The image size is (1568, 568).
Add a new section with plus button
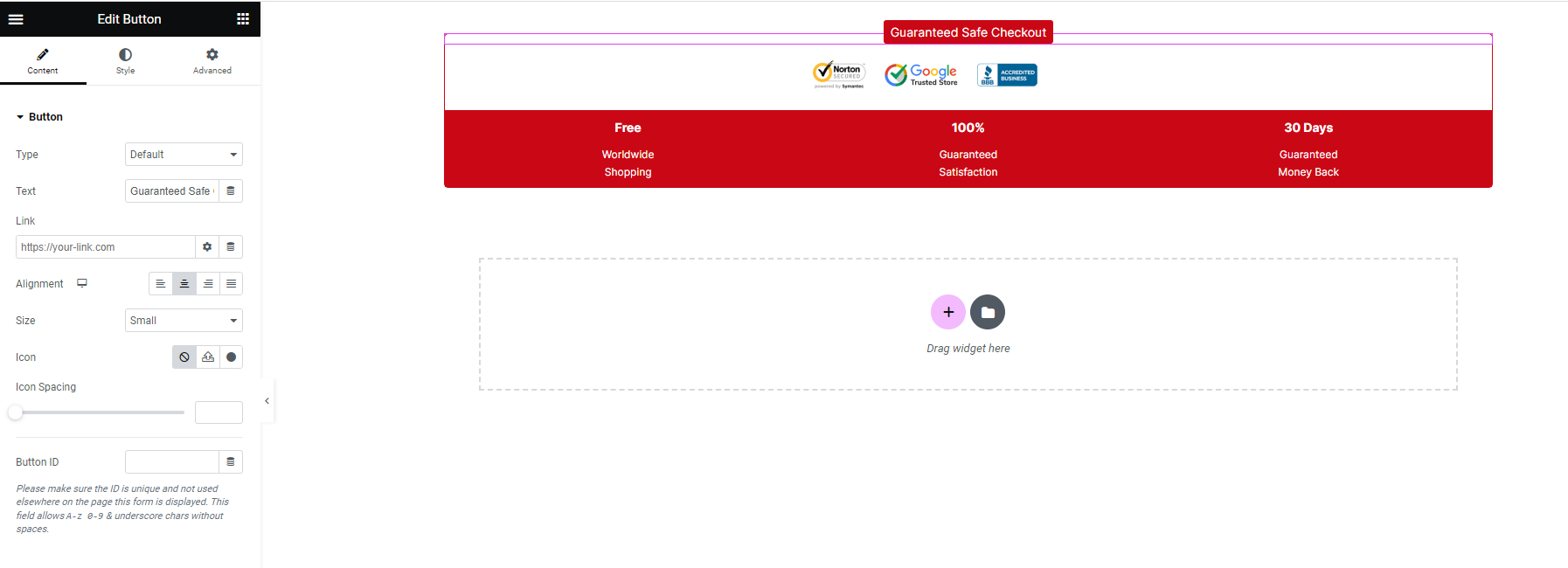(x=948, y=312)
